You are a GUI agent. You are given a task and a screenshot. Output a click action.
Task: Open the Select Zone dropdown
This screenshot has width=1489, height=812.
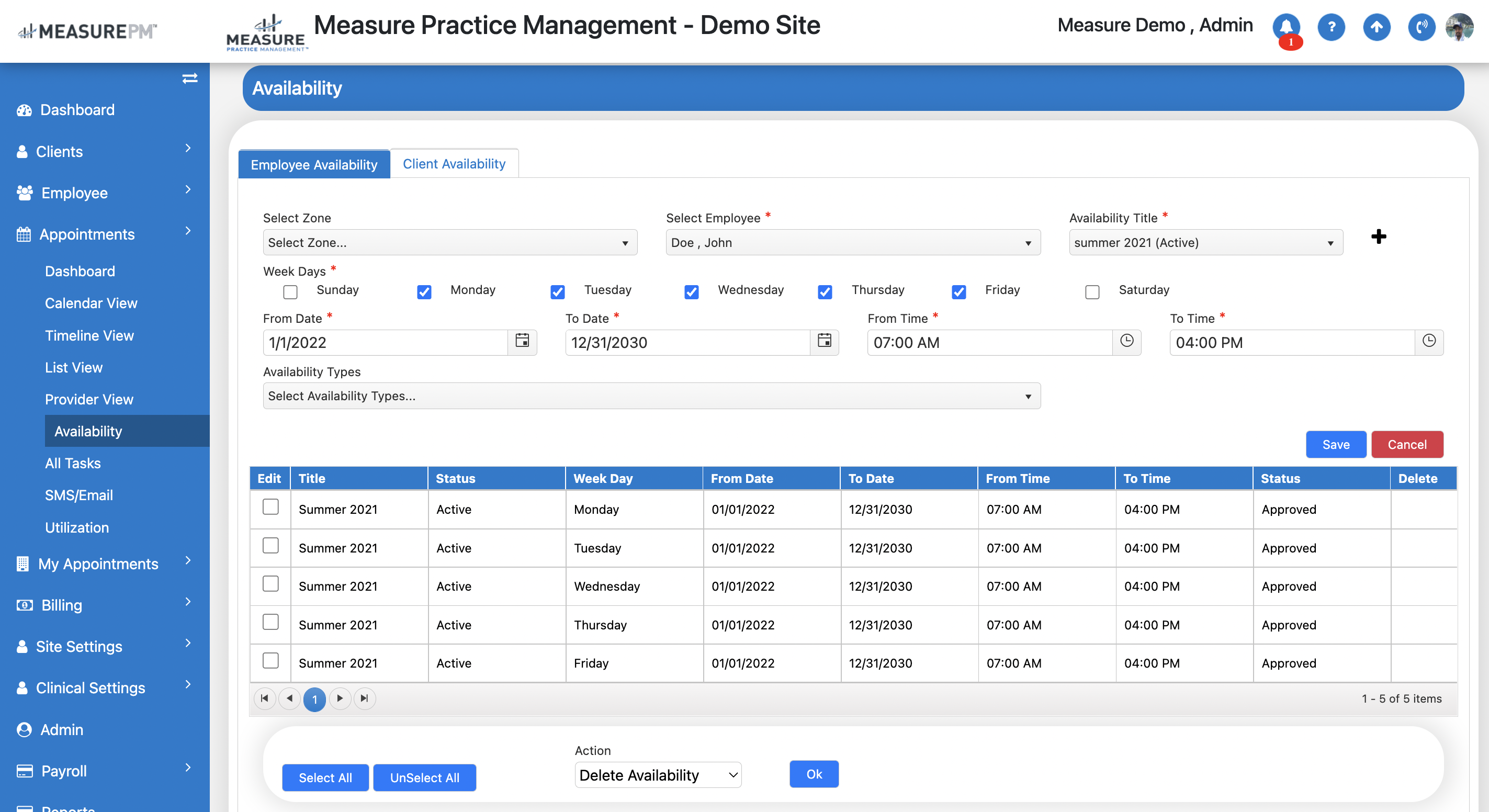tap(450, 243)
